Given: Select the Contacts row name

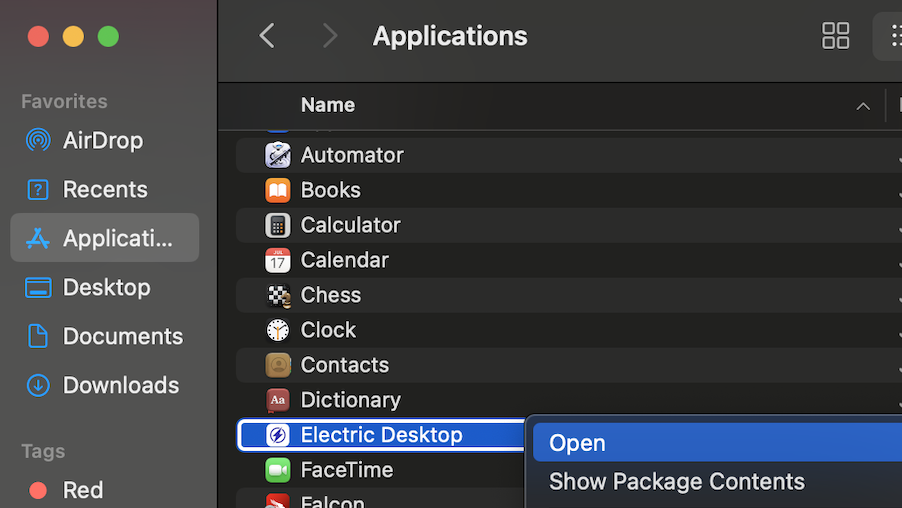Looking at the screenshot, I should [x=345, y=365].
